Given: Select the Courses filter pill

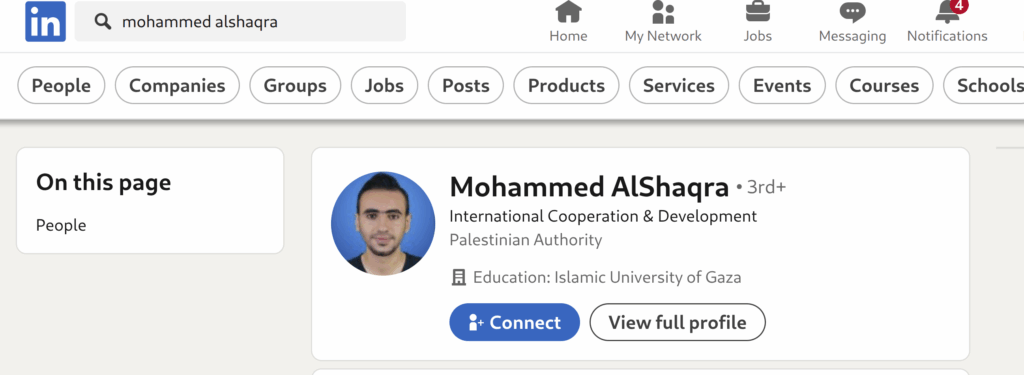Looking at the screenshot, I should tap(884, 86).
